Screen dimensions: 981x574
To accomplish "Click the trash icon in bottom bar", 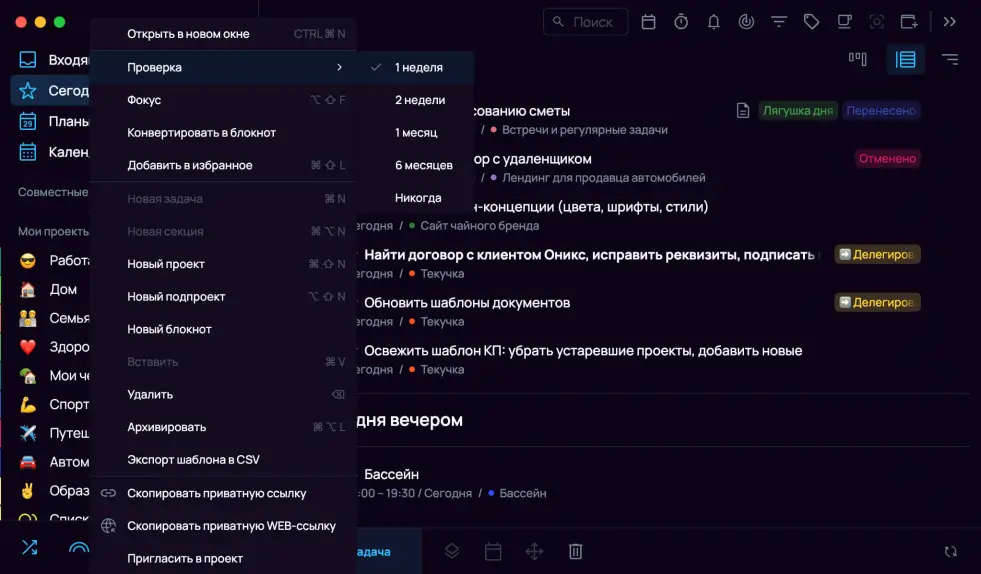I will click(576, 551).
